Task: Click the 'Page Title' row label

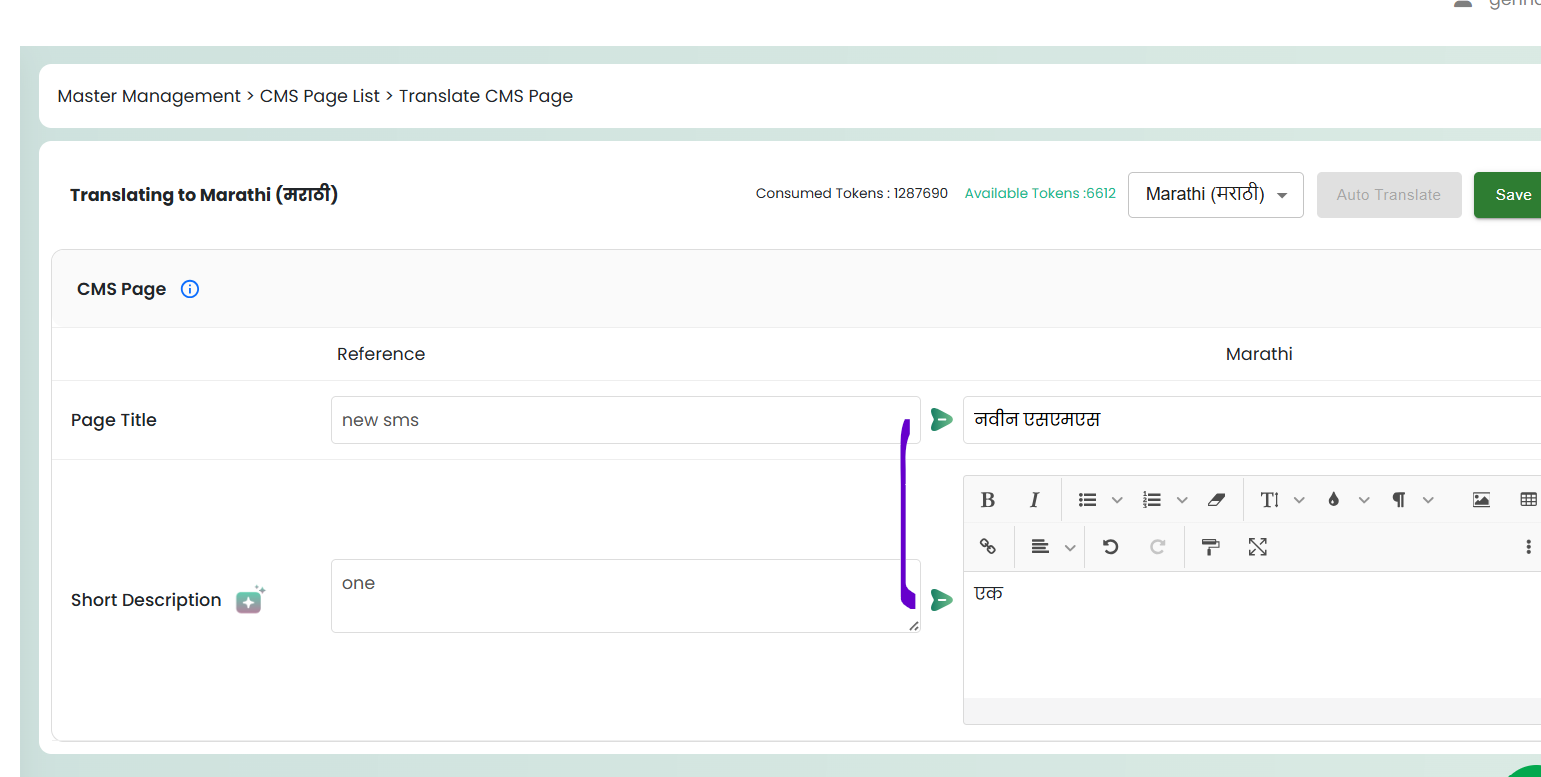Action: [x=114, y=420]
